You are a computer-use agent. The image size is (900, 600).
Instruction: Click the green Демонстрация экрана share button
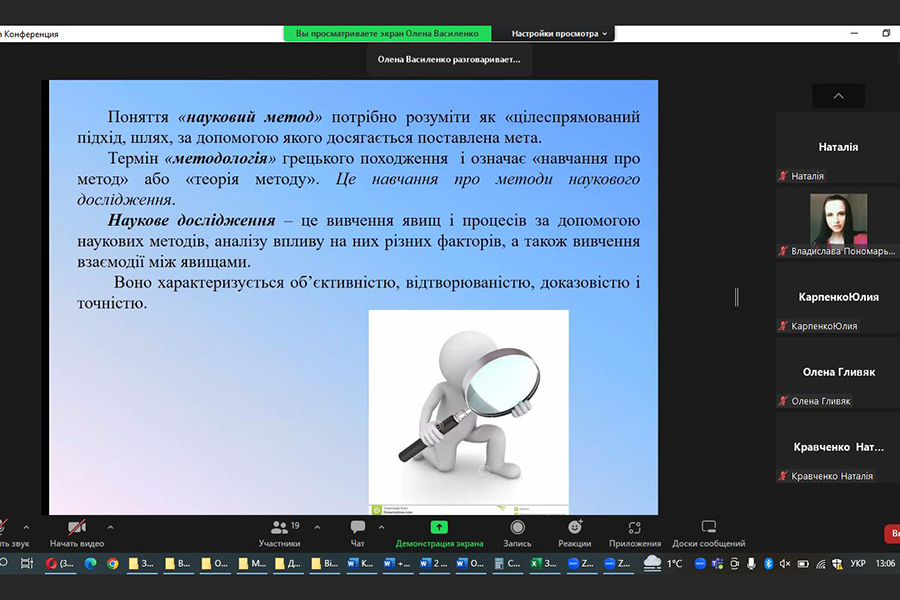pos(439,534)
